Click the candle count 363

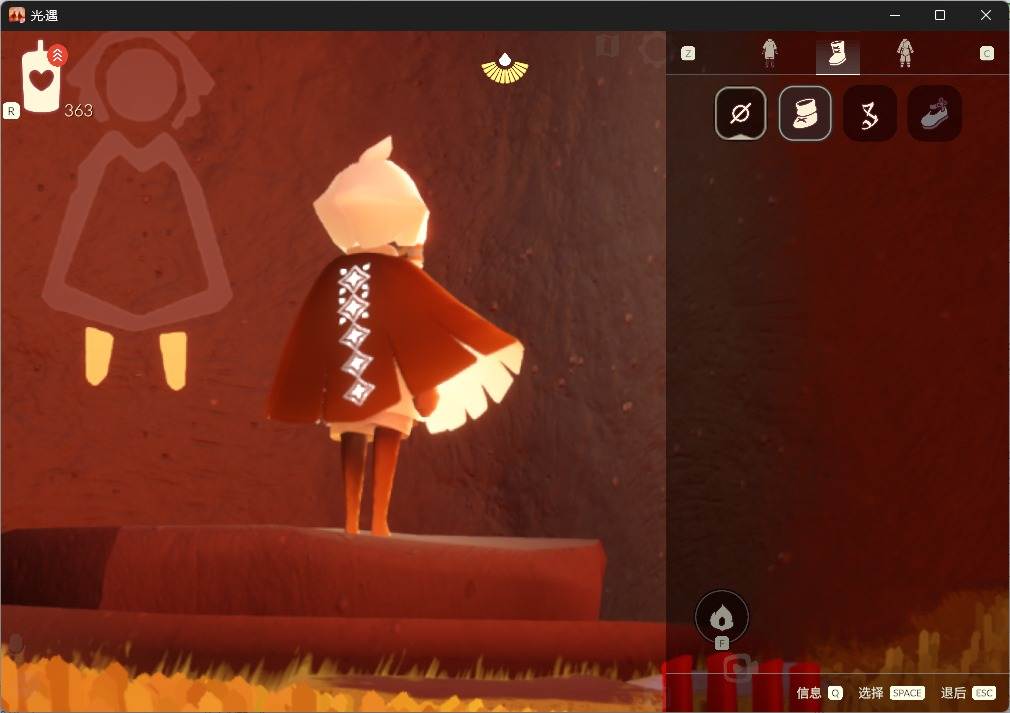pos(79,111)
